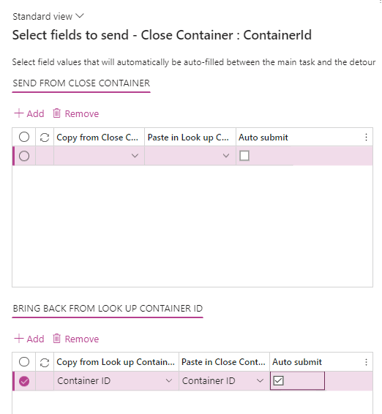Viewport: 382px width, 414px height.
Task: Expand the Standard view dropdown
Action: click(x=48, y=16)
